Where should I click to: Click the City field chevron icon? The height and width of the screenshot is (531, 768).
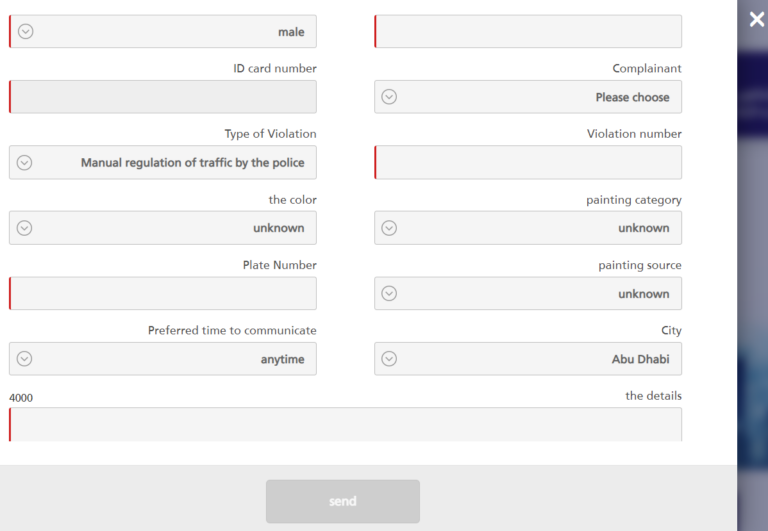click(390, 359)
